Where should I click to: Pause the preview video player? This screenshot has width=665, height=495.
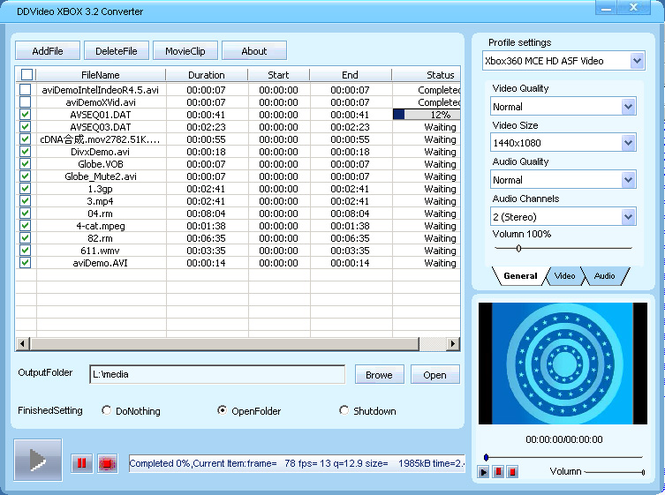(x=498, y=472)
